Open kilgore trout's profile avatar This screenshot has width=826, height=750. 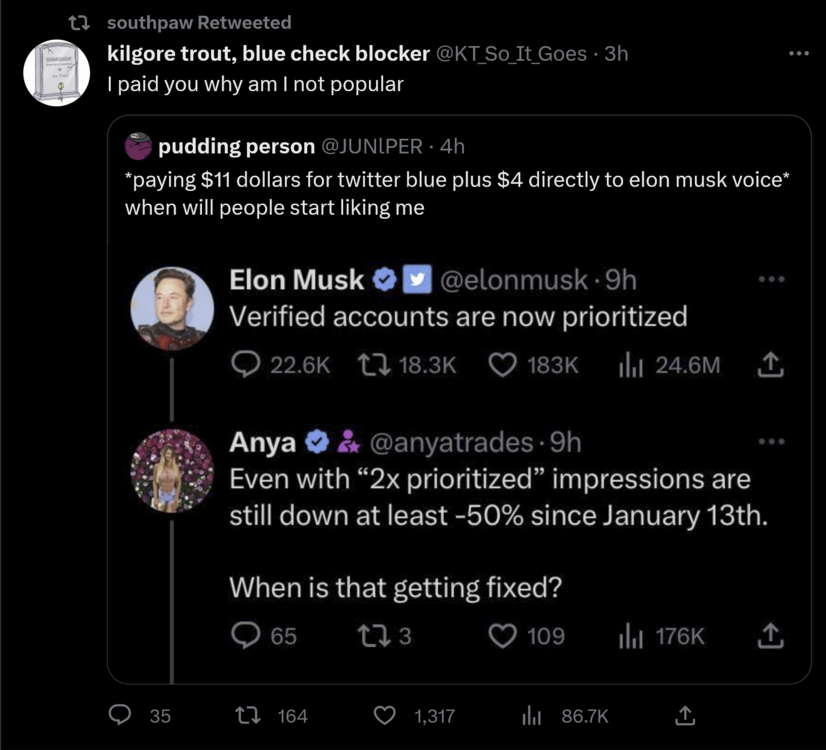coord(56,74)
